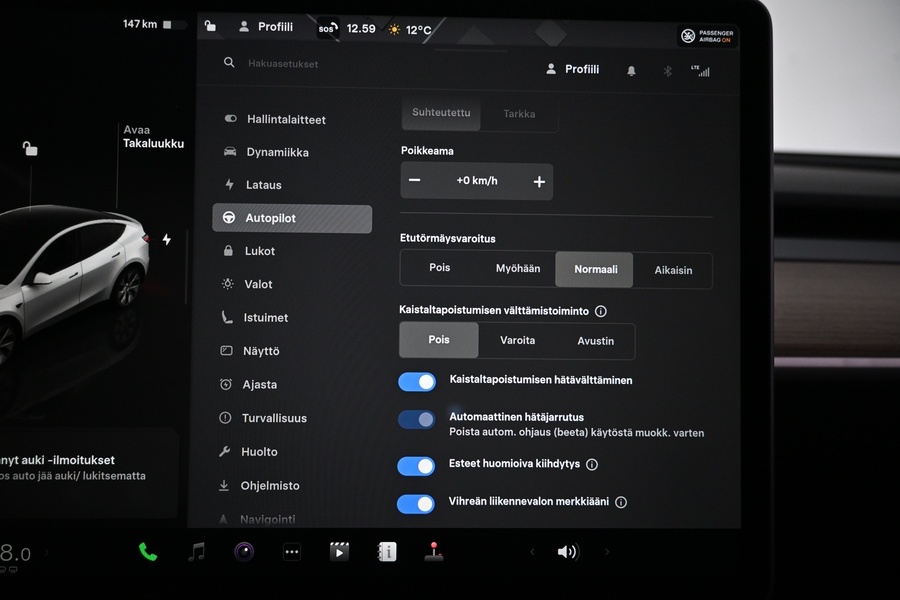Decrease speed offset with minus button
The image size is (900, 600).
415,181
